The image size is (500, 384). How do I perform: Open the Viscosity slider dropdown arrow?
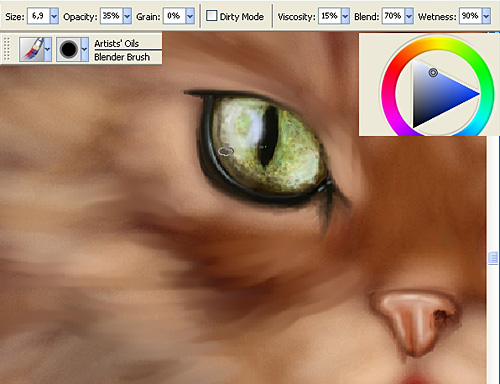[345, 16]
